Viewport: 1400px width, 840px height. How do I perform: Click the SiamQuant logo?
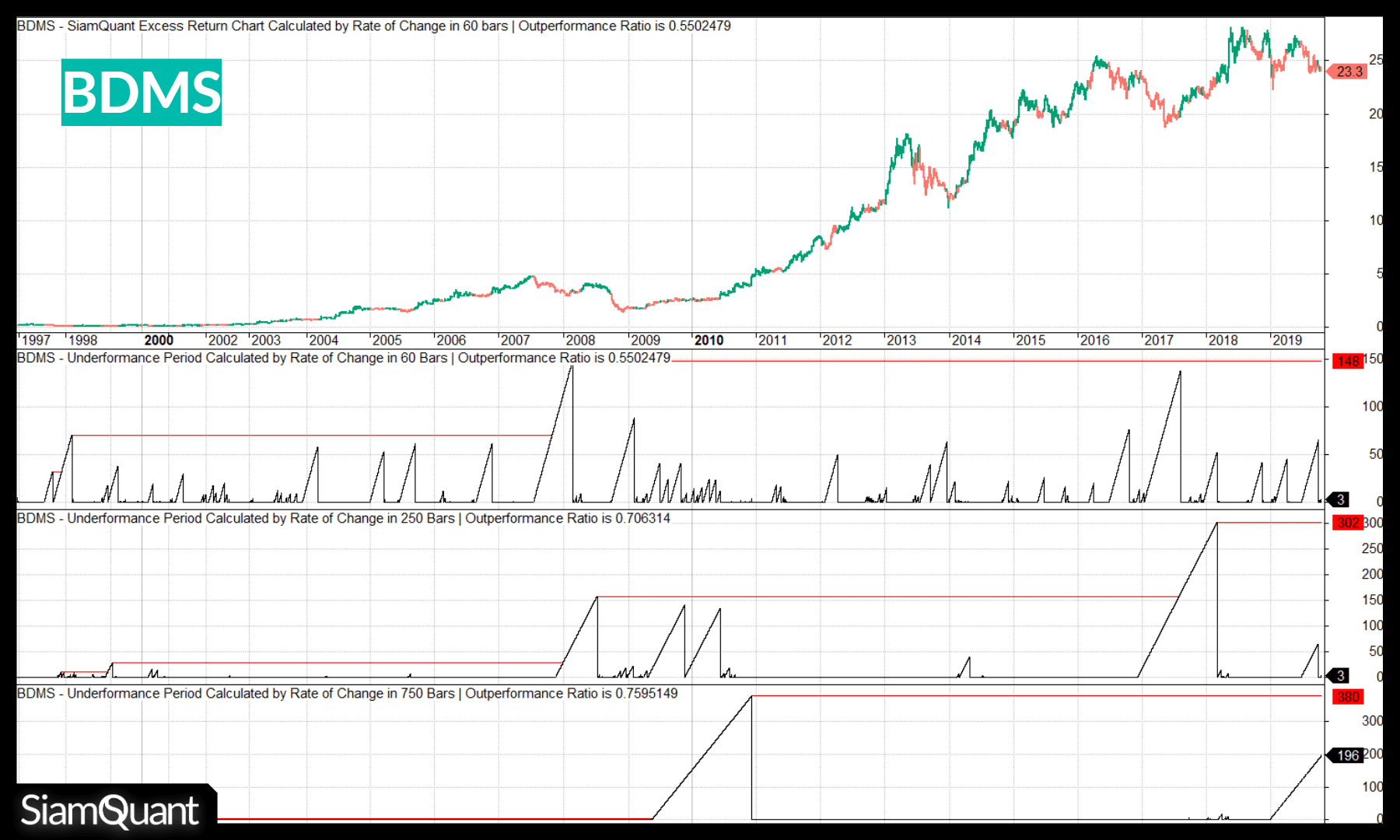(x=110, y=810)
